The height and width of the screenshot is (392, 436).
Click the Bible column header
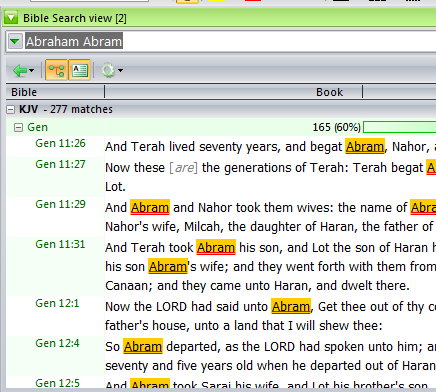coord(55,92)
